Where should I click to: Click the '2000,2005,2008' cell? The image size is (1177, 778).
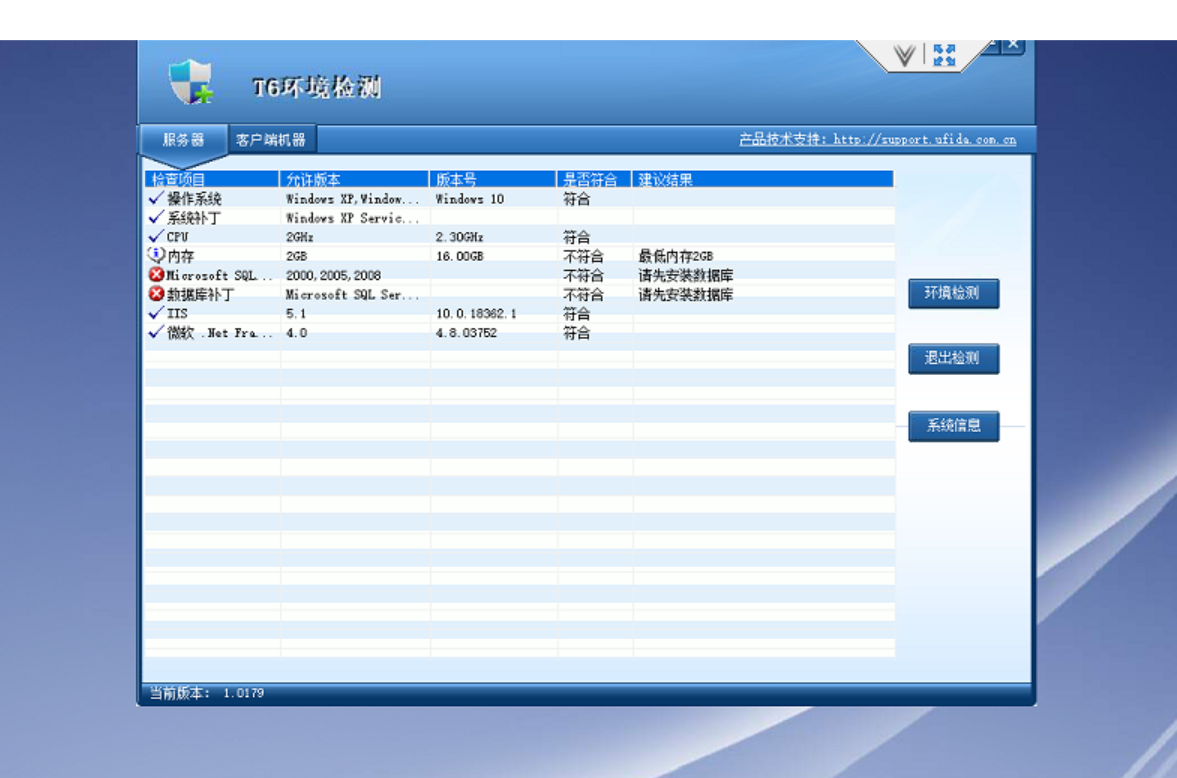tap(333, 276)
